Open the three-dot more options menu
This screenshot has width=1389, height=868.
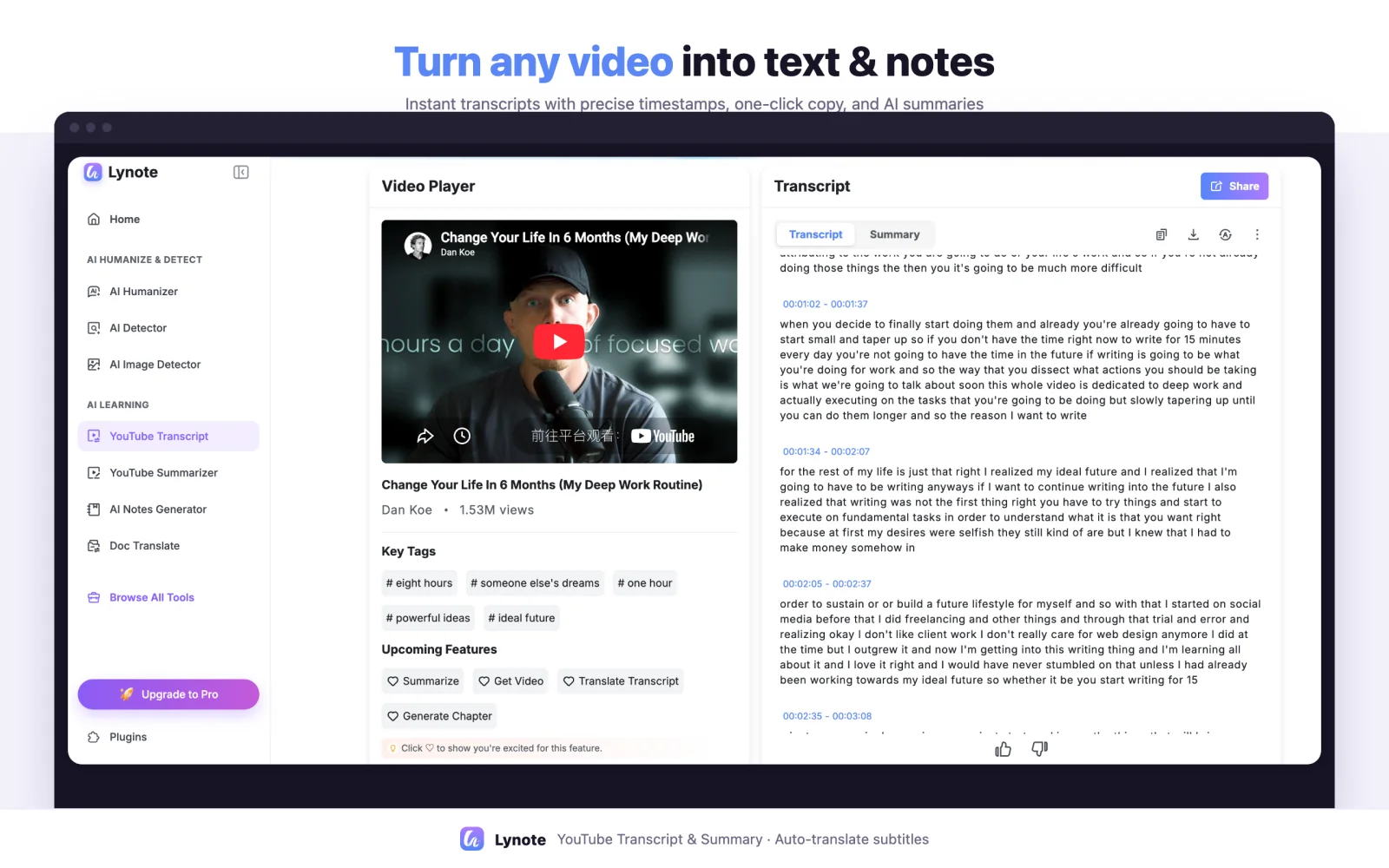[x=1257, y=234]
